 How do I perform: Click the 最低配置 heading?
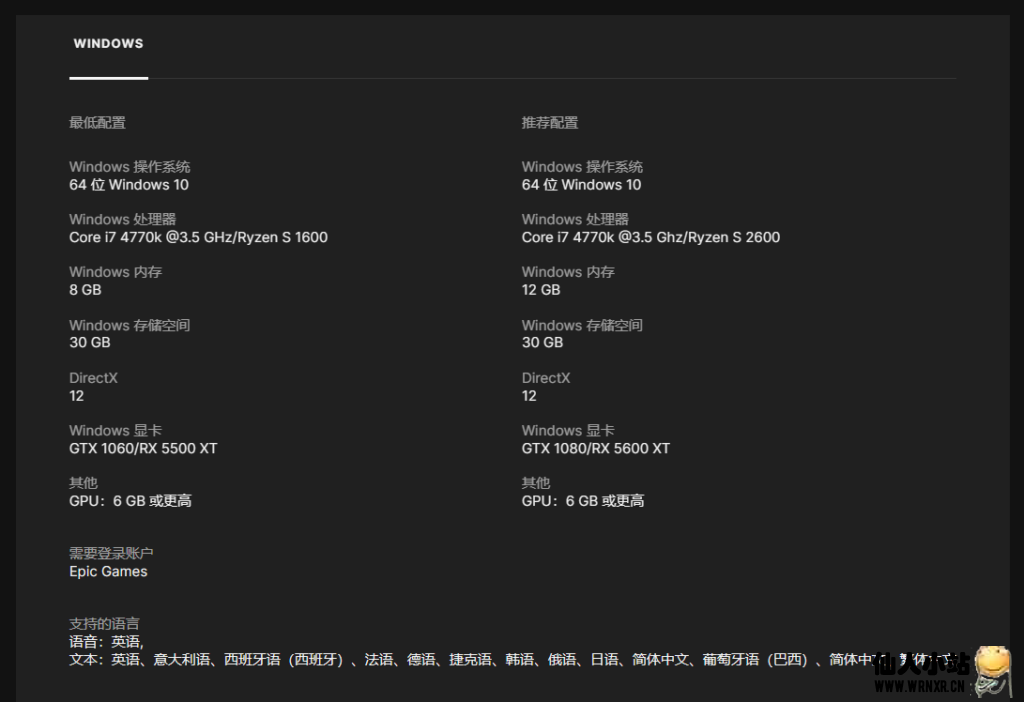point(97,123)
